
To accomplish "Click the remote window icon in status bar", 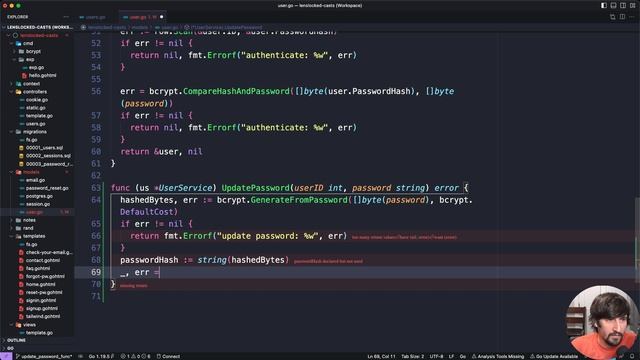I will [6, 356].
